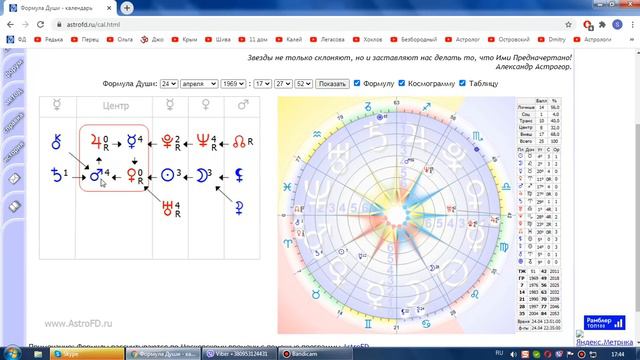Screen dimensions: 640x360
Task: Click the Lilith black moon glyph
Action: click(x=240, y=176)
